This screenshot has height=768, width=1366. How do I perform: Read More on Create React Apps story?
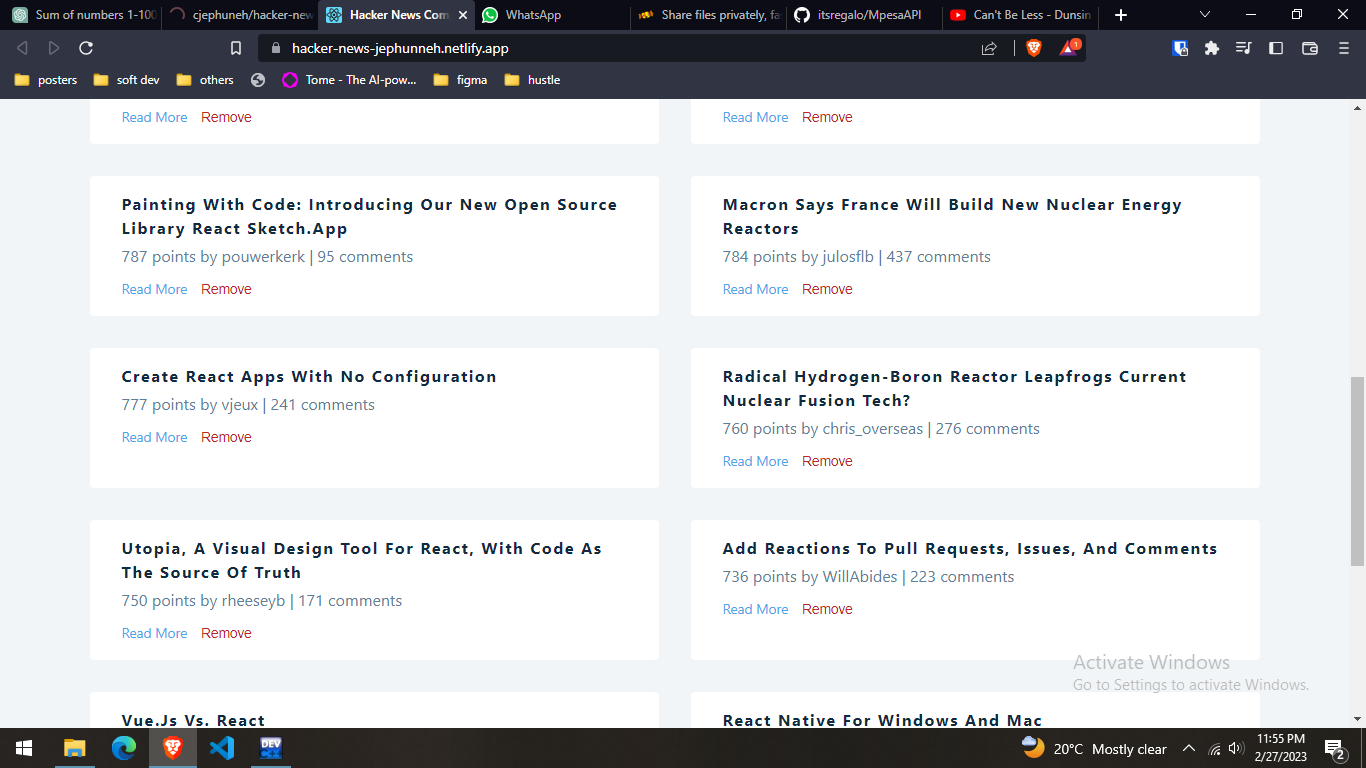pos(154,437)
